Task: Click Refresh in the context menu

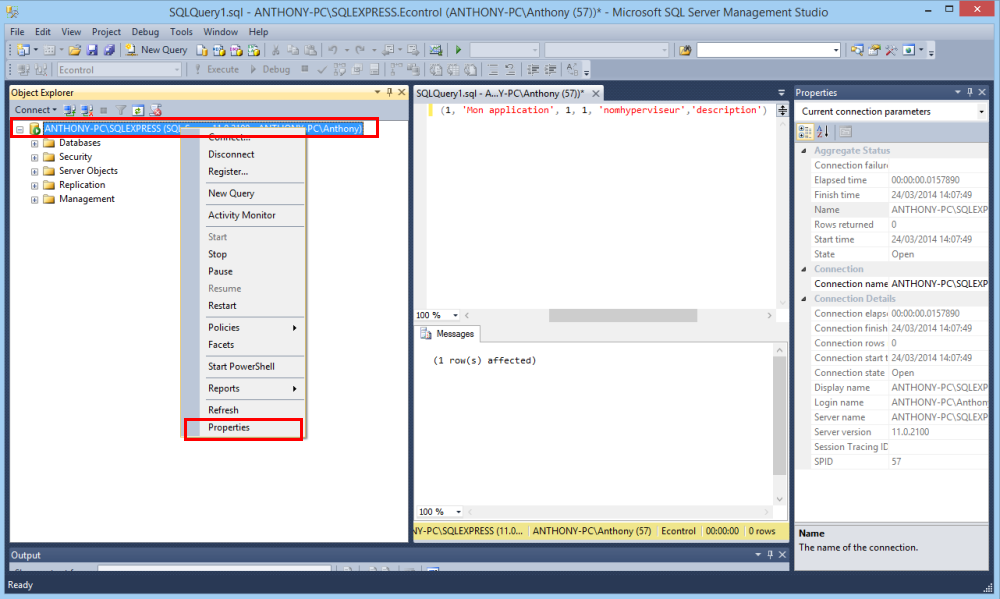Action: [x=243, y=410]
